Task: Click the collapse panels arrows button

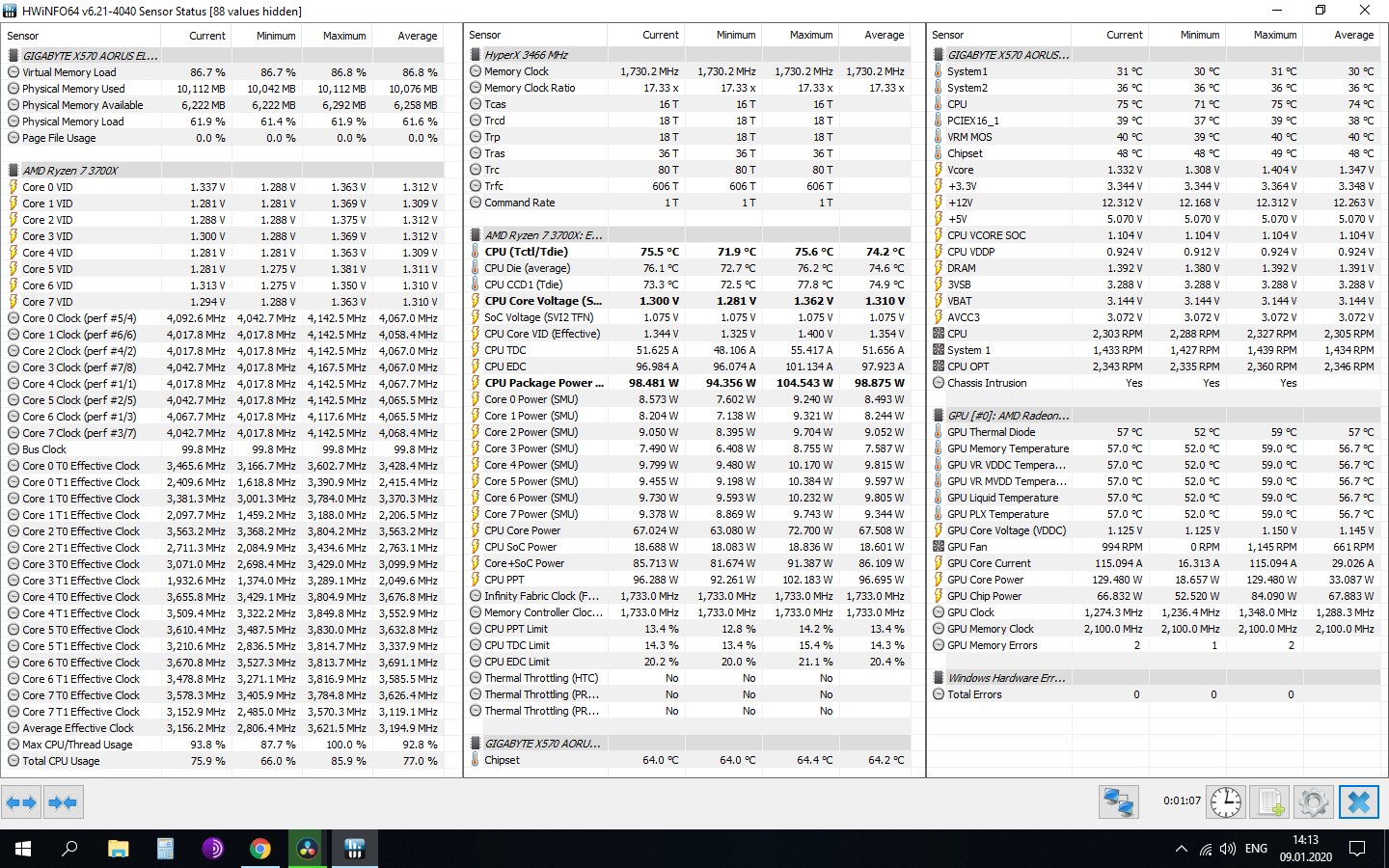Action: (63, 802)
